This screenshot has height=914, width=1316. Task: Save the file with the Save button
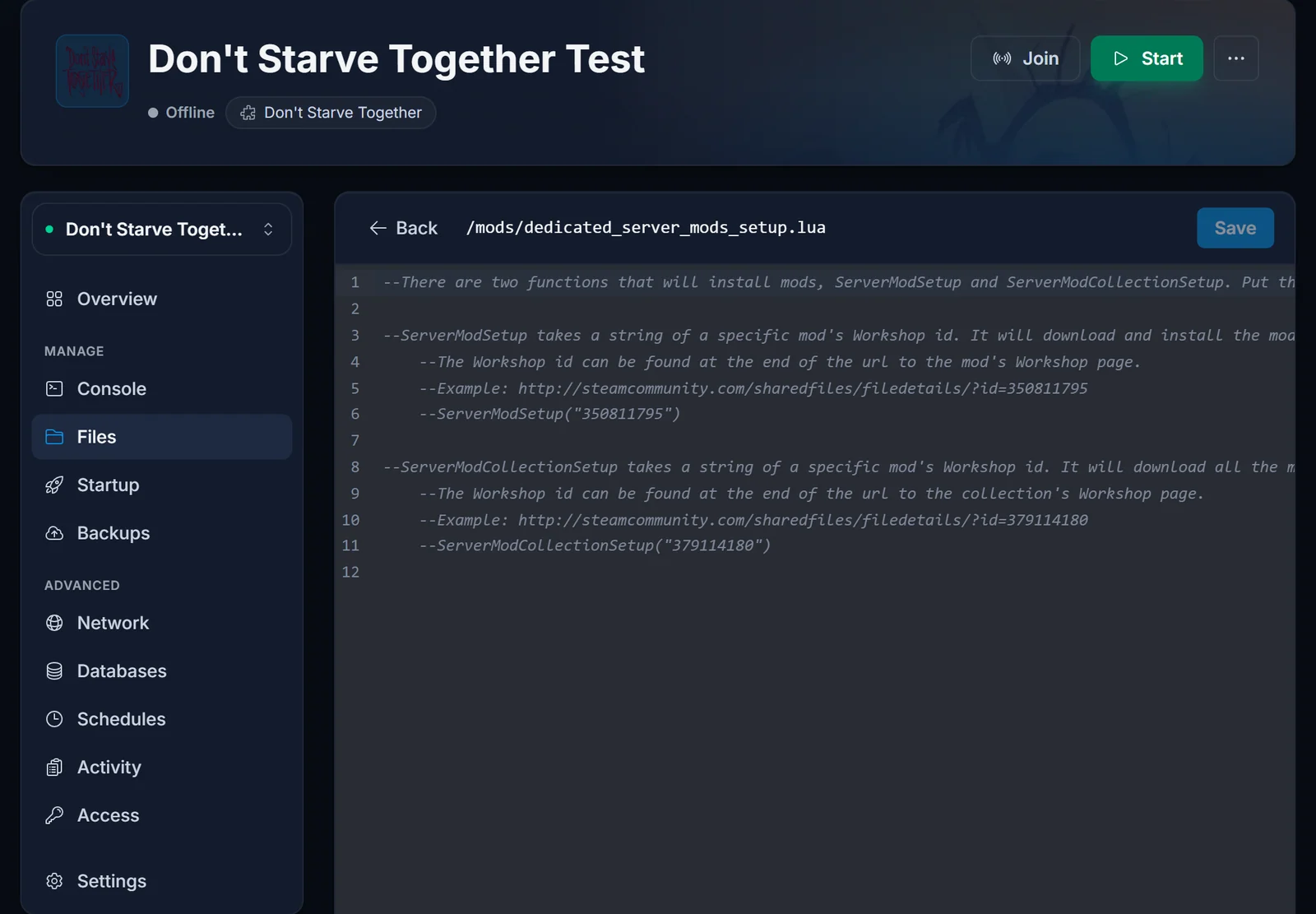coord(1235,228)
